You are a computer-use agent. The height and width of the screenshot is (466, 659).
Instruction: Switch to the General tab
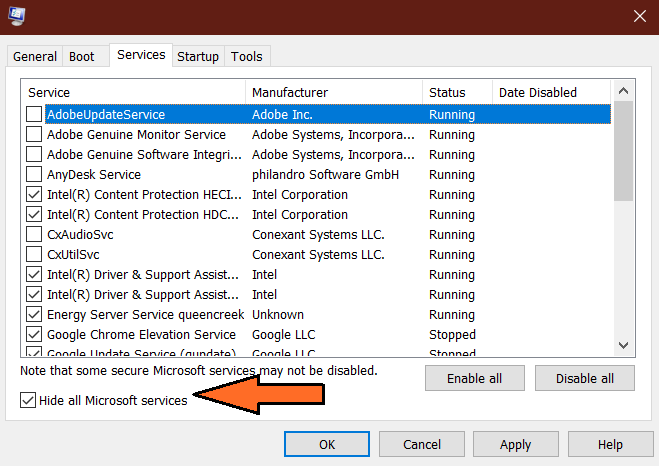(x=35, y=56)
